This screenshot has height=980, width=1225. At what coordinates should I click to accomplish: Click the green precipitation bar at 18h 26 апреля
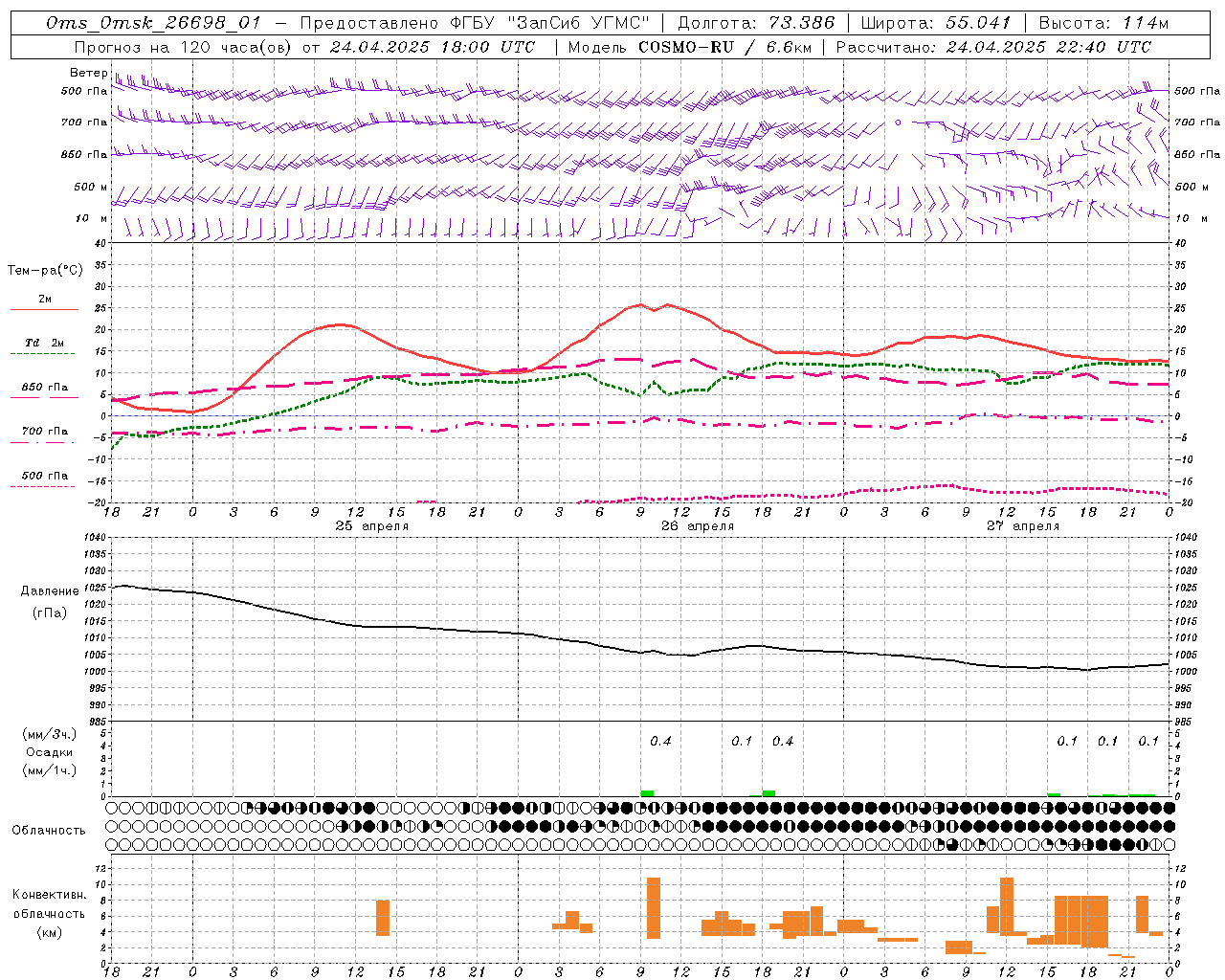(769, 793)
